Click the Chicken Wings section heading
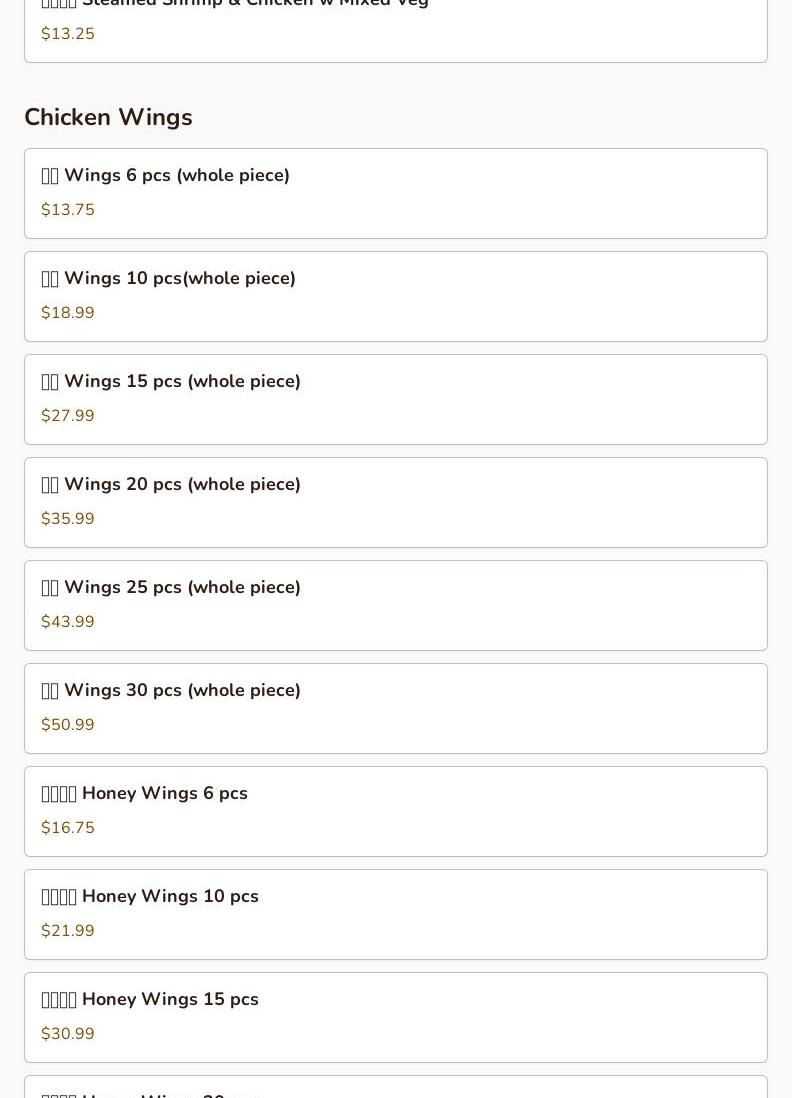 click(109, 117)
